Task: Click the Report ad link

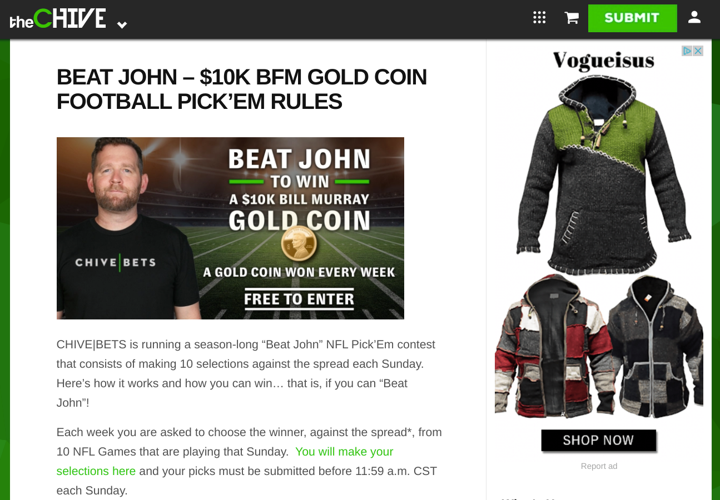Action: pos(599,466)
